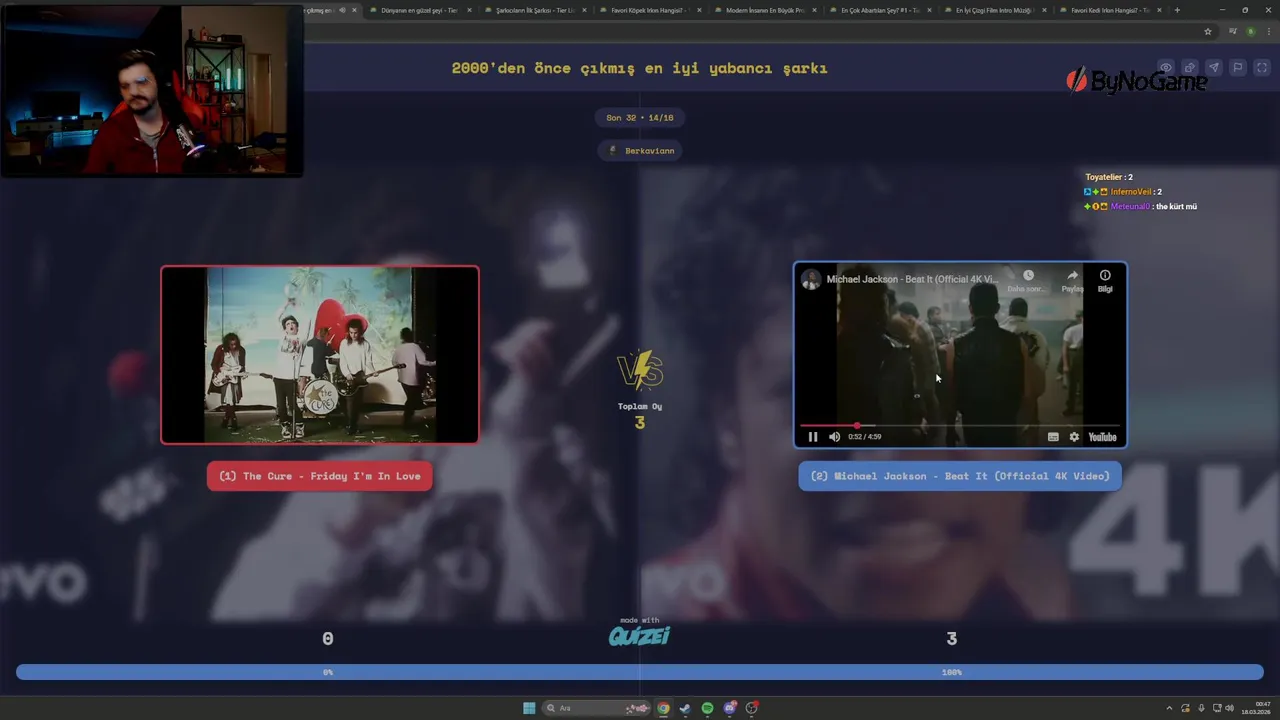Click the Toplam Oy total vote count
Viewport: 1280px width, 720px height.
point(640,415)
